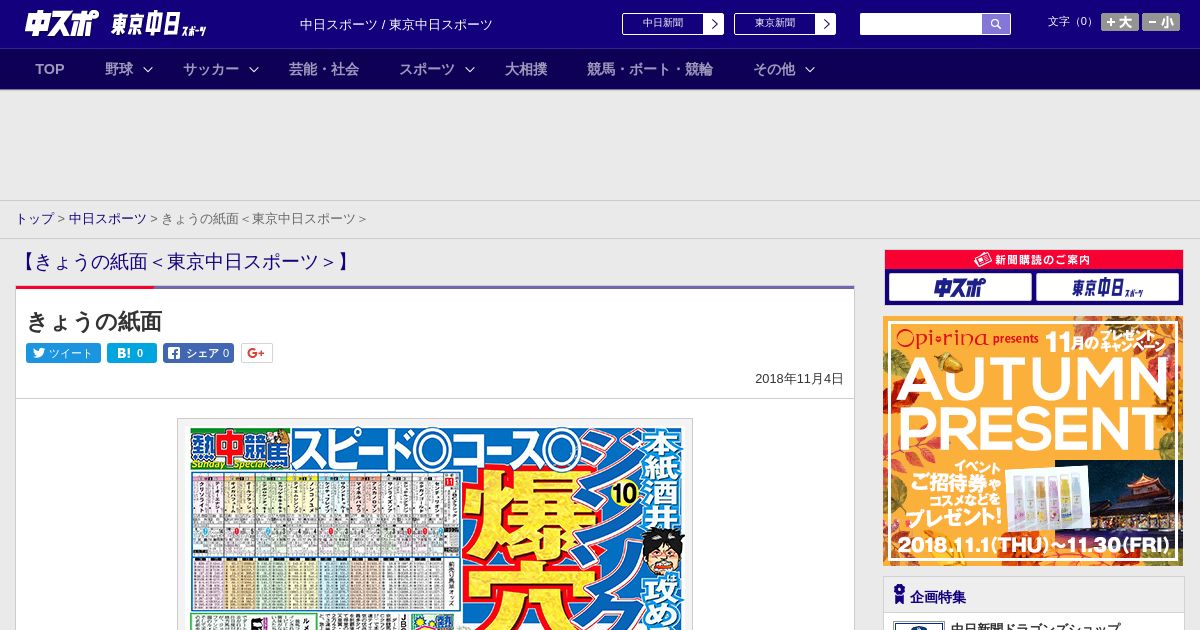Expand the その他 dropdown chevron
1200x630 pixels.
click(810, 69)
